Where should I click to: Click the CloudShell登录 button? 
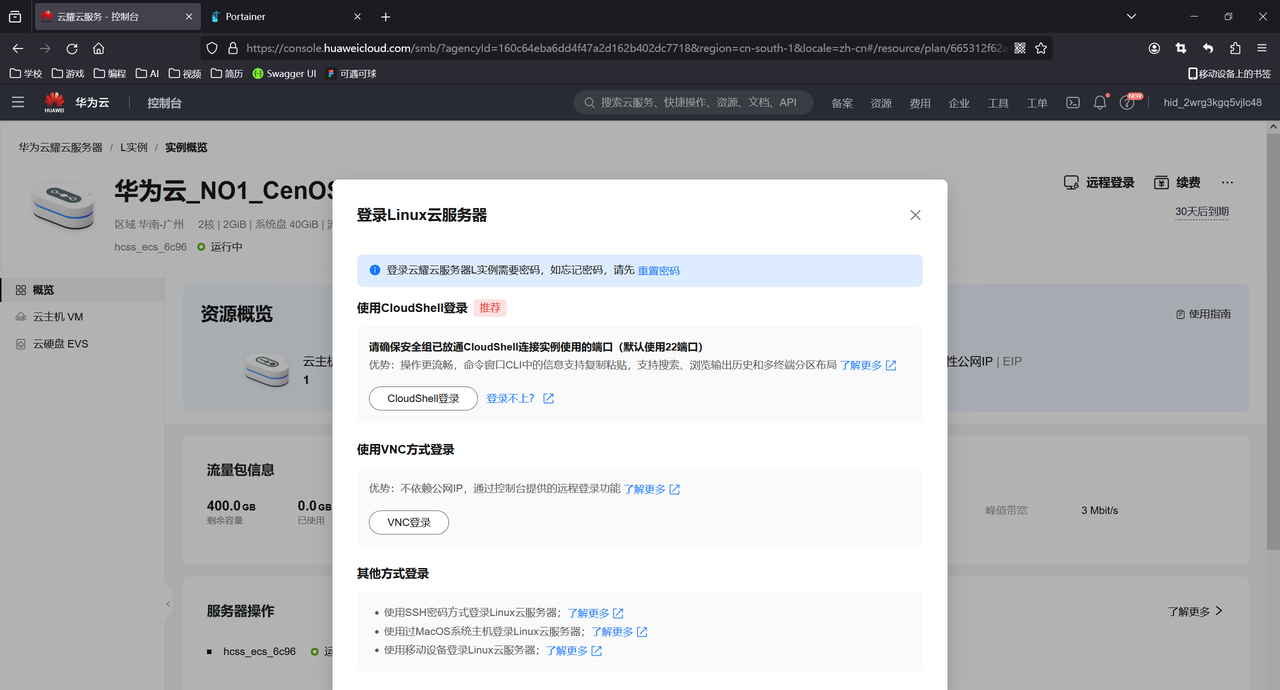click(423, 398)
